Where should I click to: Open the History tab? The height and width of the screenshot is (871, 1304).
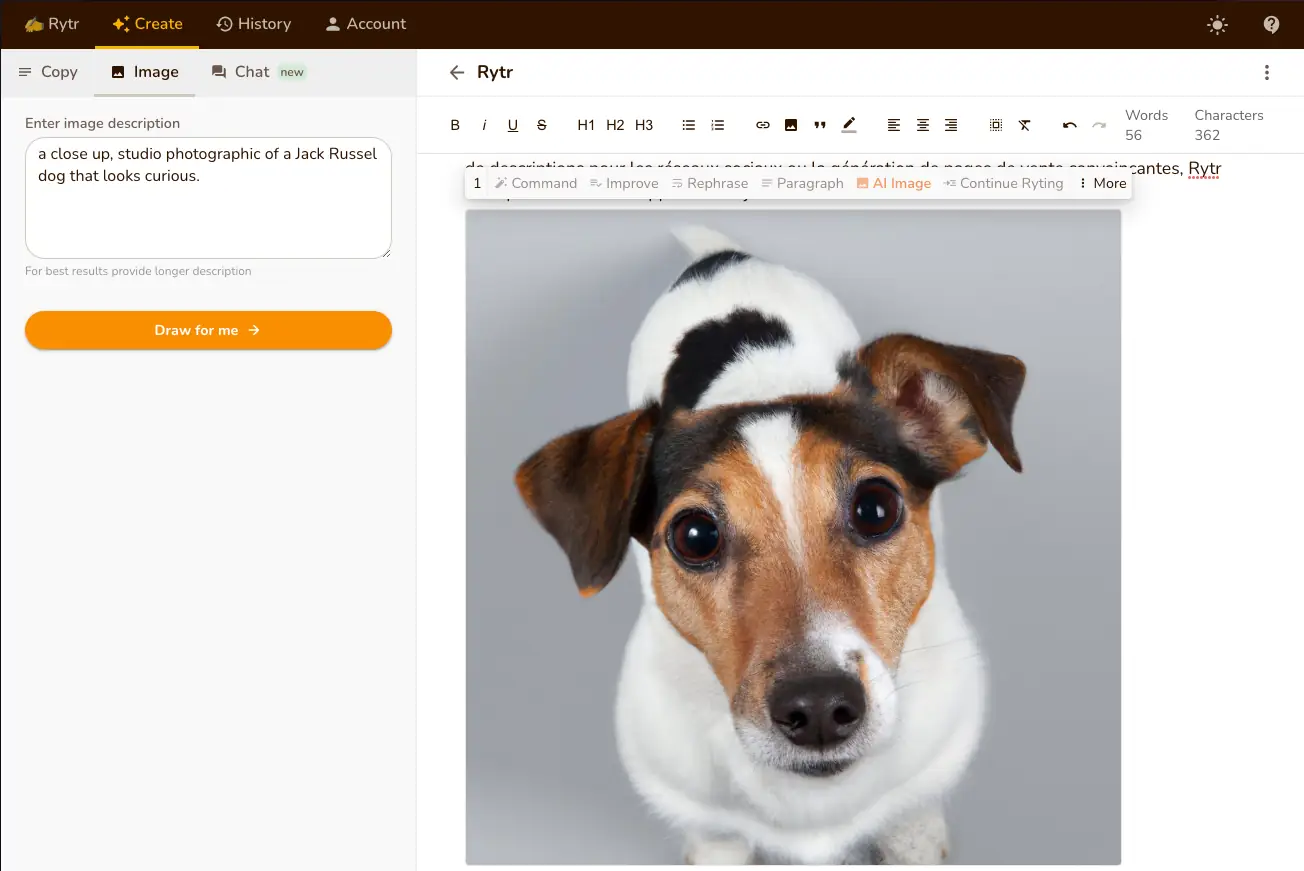pos(254,24)
